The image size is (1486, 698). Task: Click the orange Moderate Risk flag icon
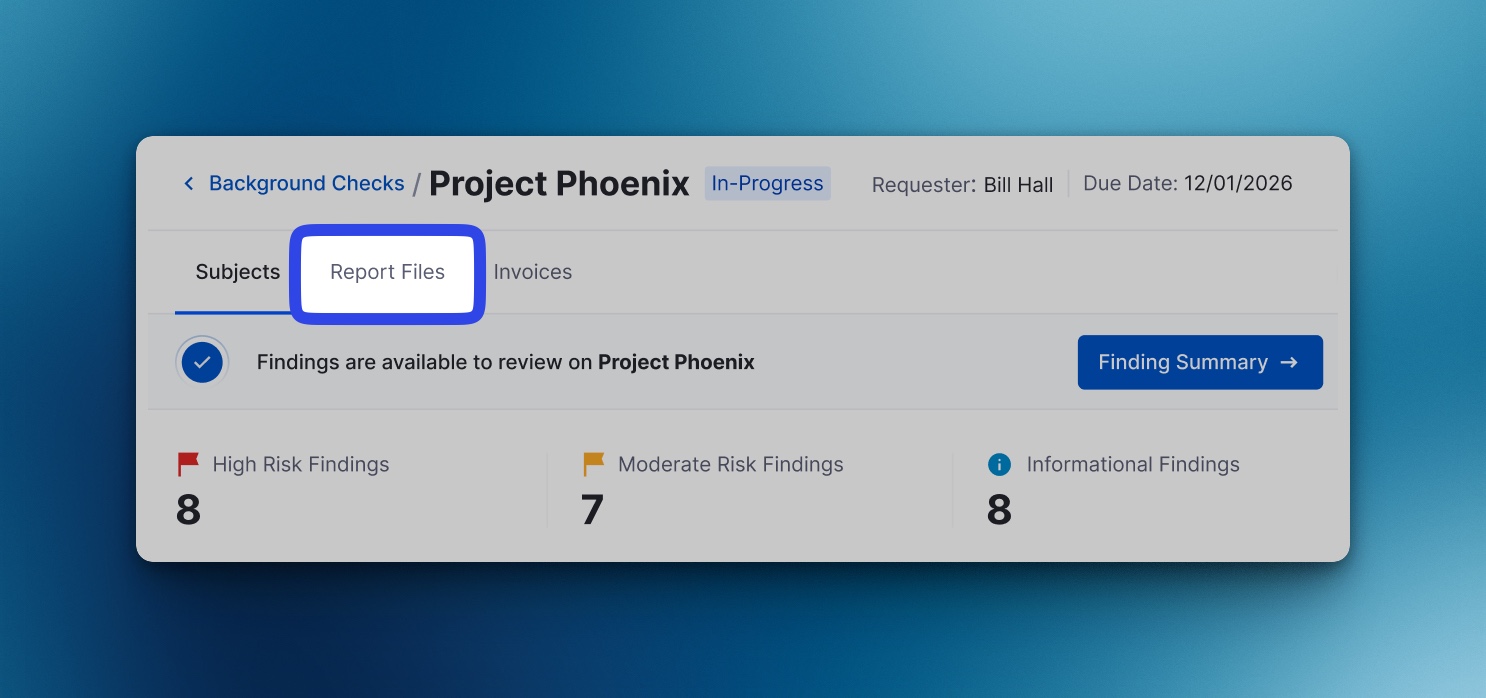pos(594,464)
